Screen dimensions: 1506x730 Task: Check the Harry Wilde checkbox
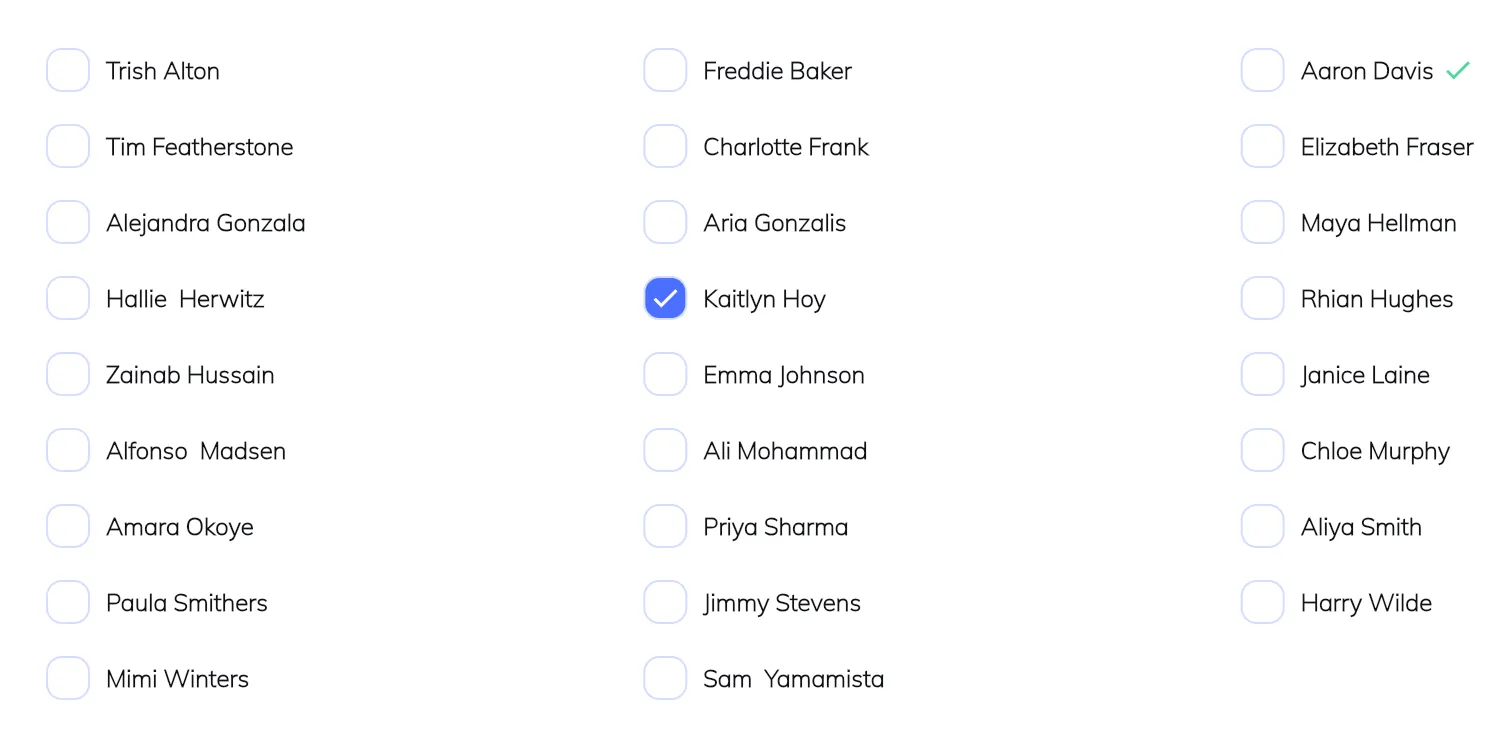point(1262,603)
